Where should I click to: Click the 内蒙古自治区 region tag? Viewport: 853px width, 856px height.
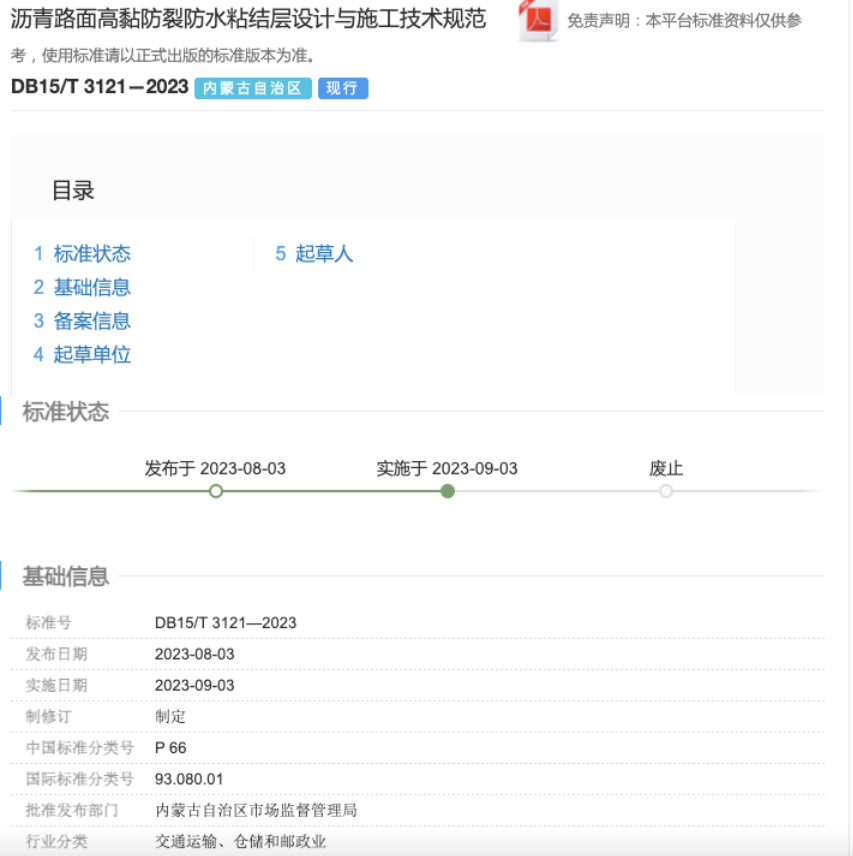tap(253, 89)
